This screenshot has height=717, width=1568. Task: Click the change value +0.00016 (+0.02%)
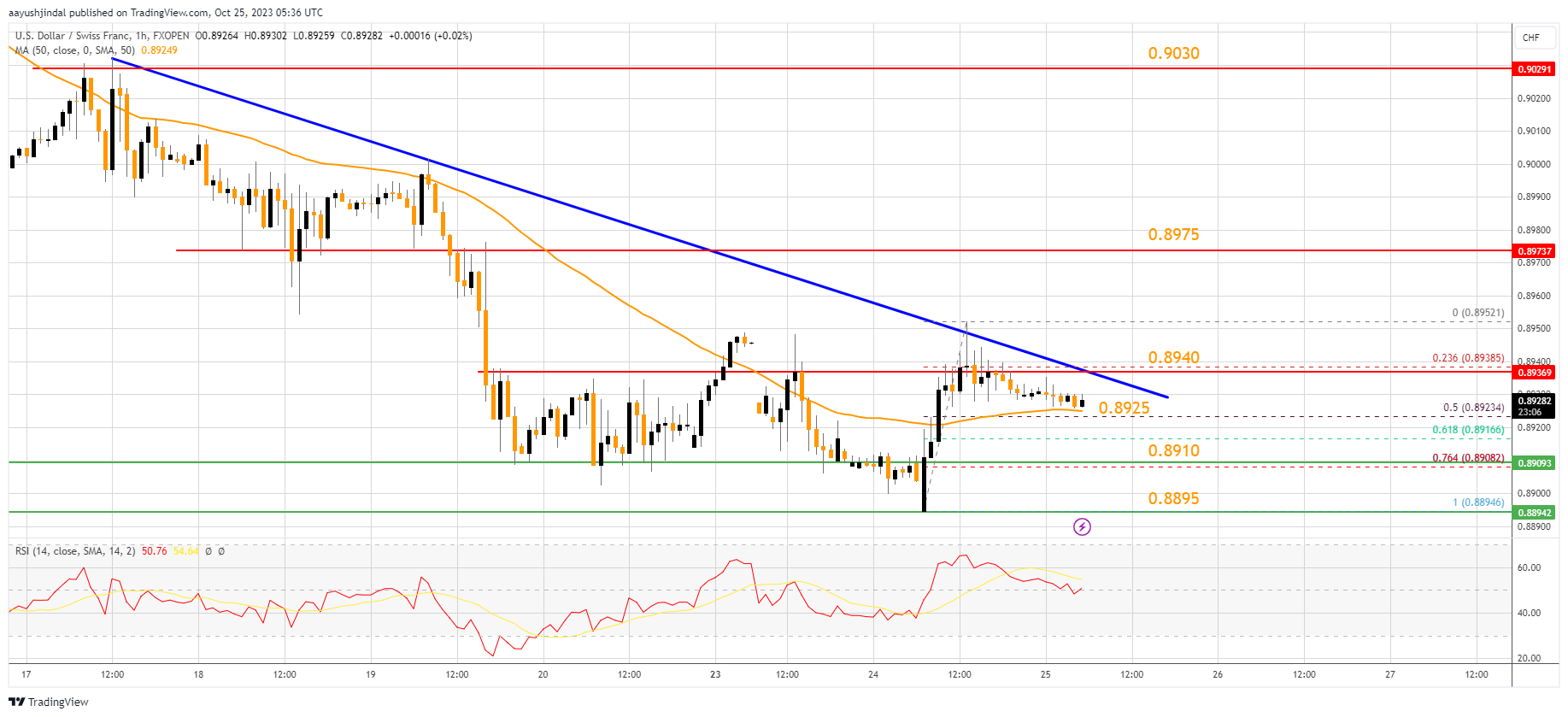point(430,36)
